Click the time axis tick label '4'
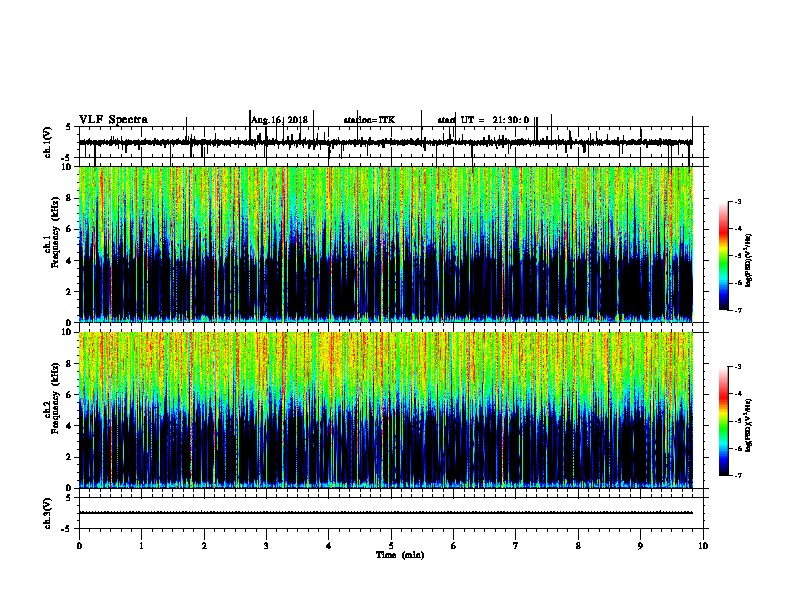The height and width of the screenshot is (612, 792). [329, 546]
